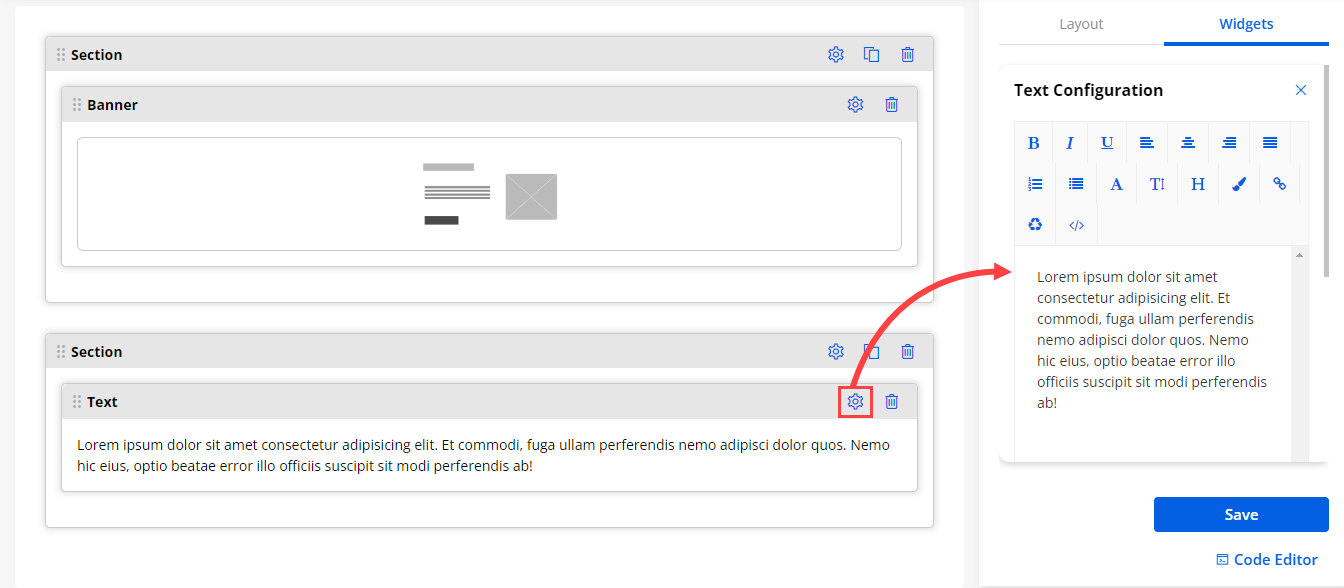Open the Code Editor link
The height and width of the screenshot is (588, 1344).
point(1267,560)
